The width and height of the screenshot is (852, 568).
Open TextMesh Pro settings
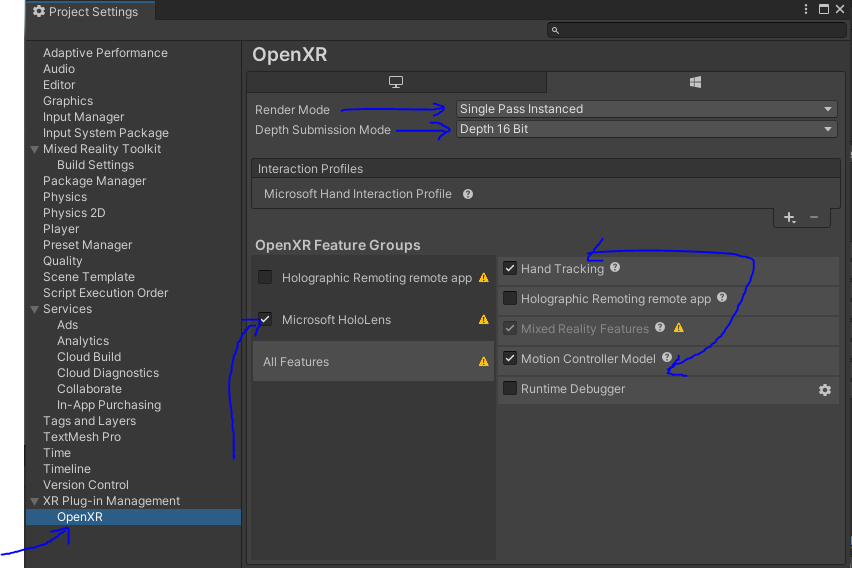click(82, 436)
